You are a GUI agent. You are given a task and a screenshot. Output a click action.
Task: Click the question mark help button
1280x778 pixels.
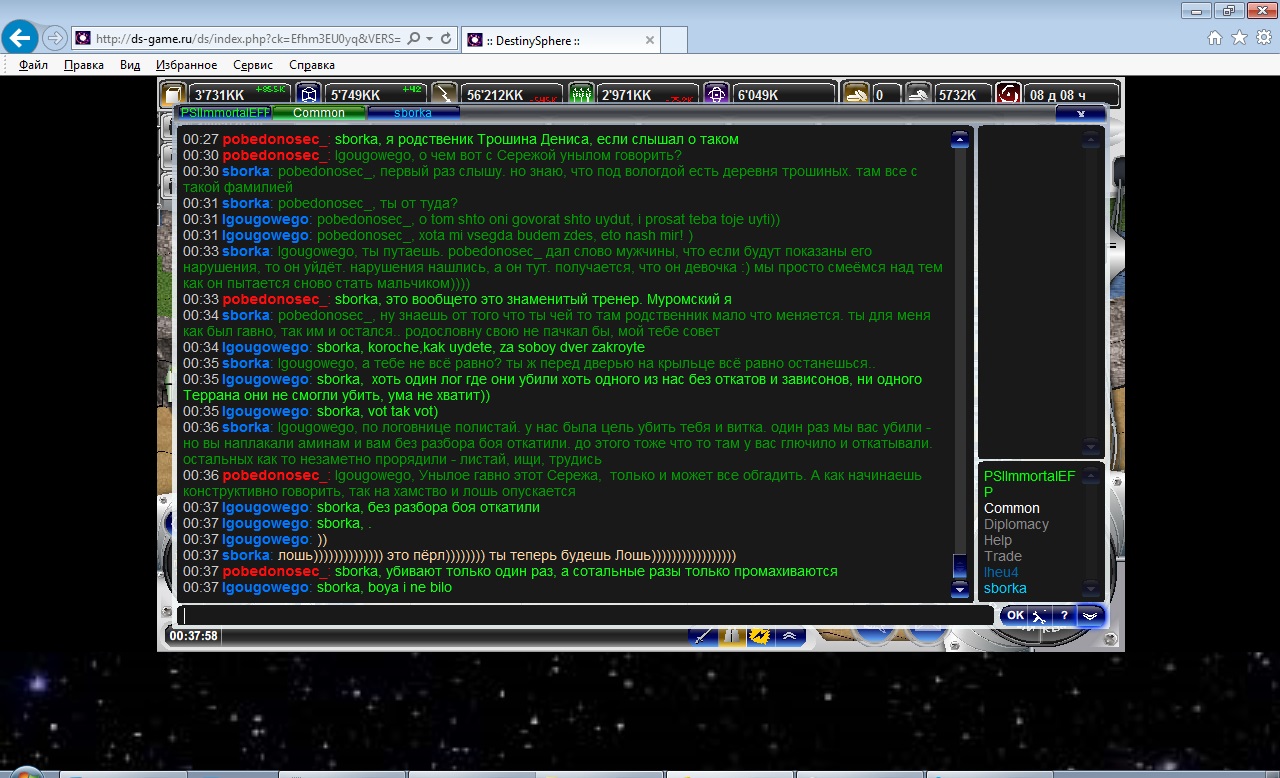pos(1064,615)
